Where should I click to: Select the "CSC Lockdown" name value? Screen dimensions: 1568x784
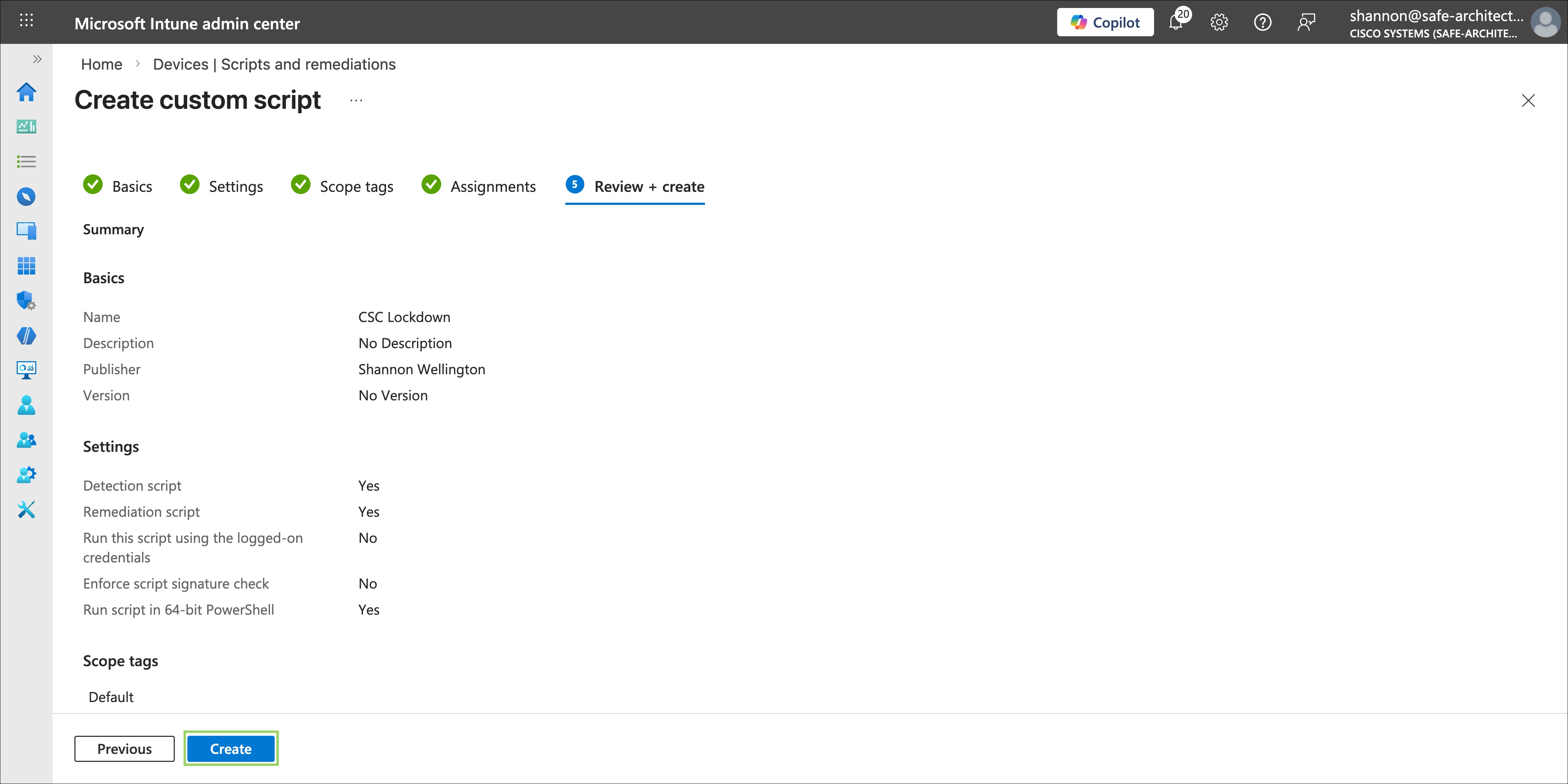[x=404, y=317]
